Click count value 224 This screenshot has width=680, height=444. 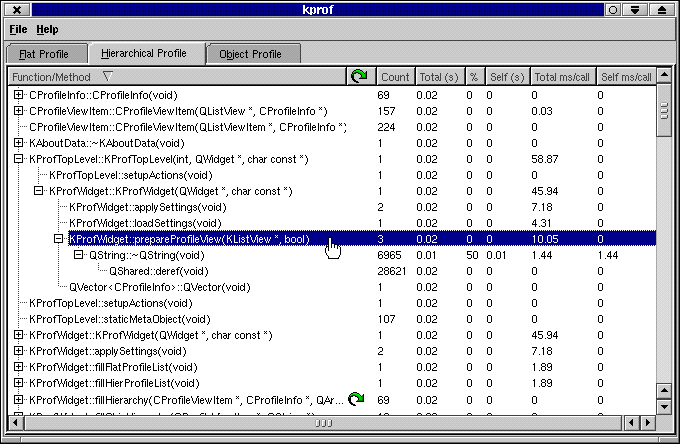point(386,127)
